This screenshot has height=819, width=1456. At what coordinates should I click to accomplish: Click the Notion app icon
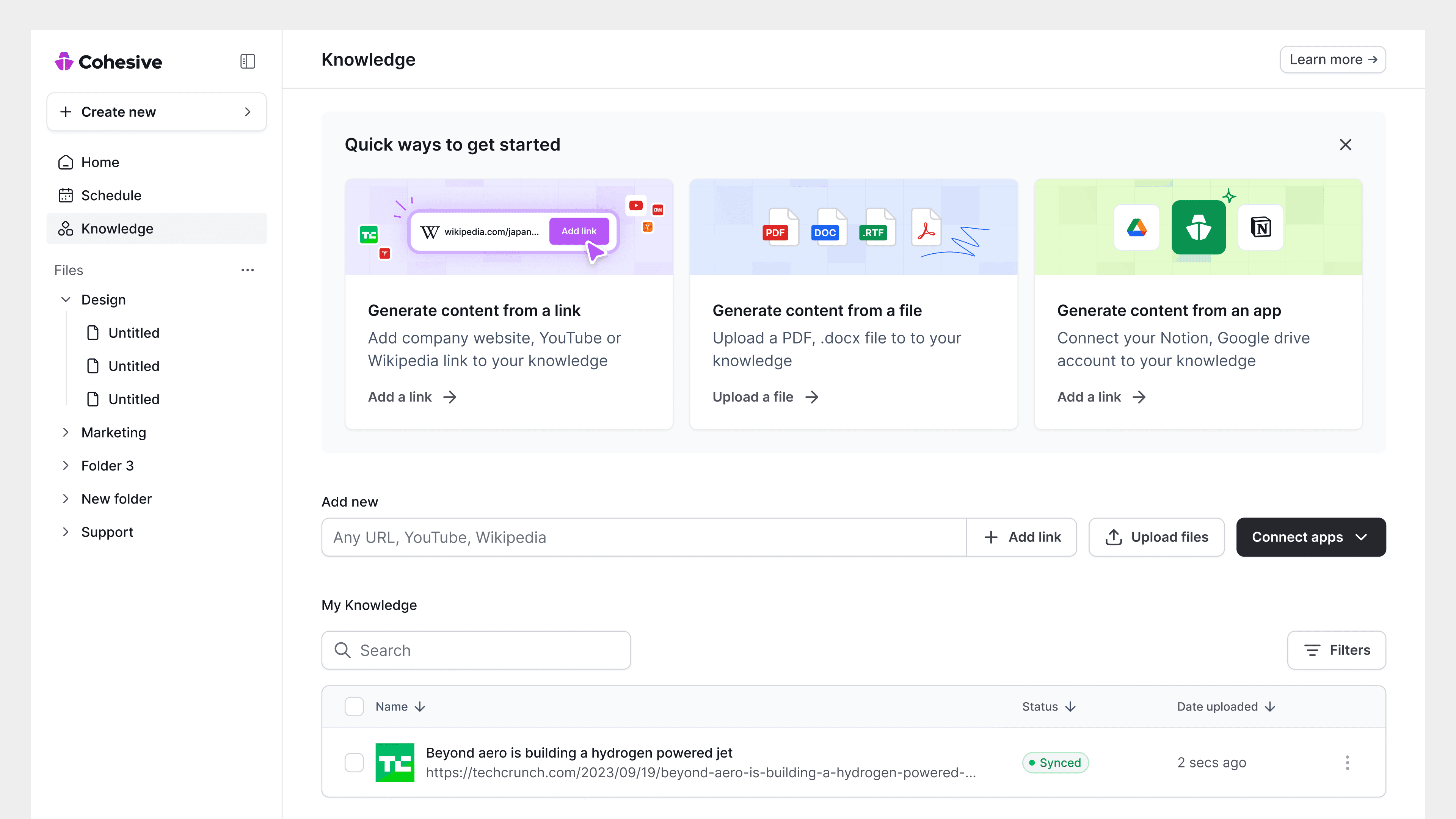[x=1260, y=228]
